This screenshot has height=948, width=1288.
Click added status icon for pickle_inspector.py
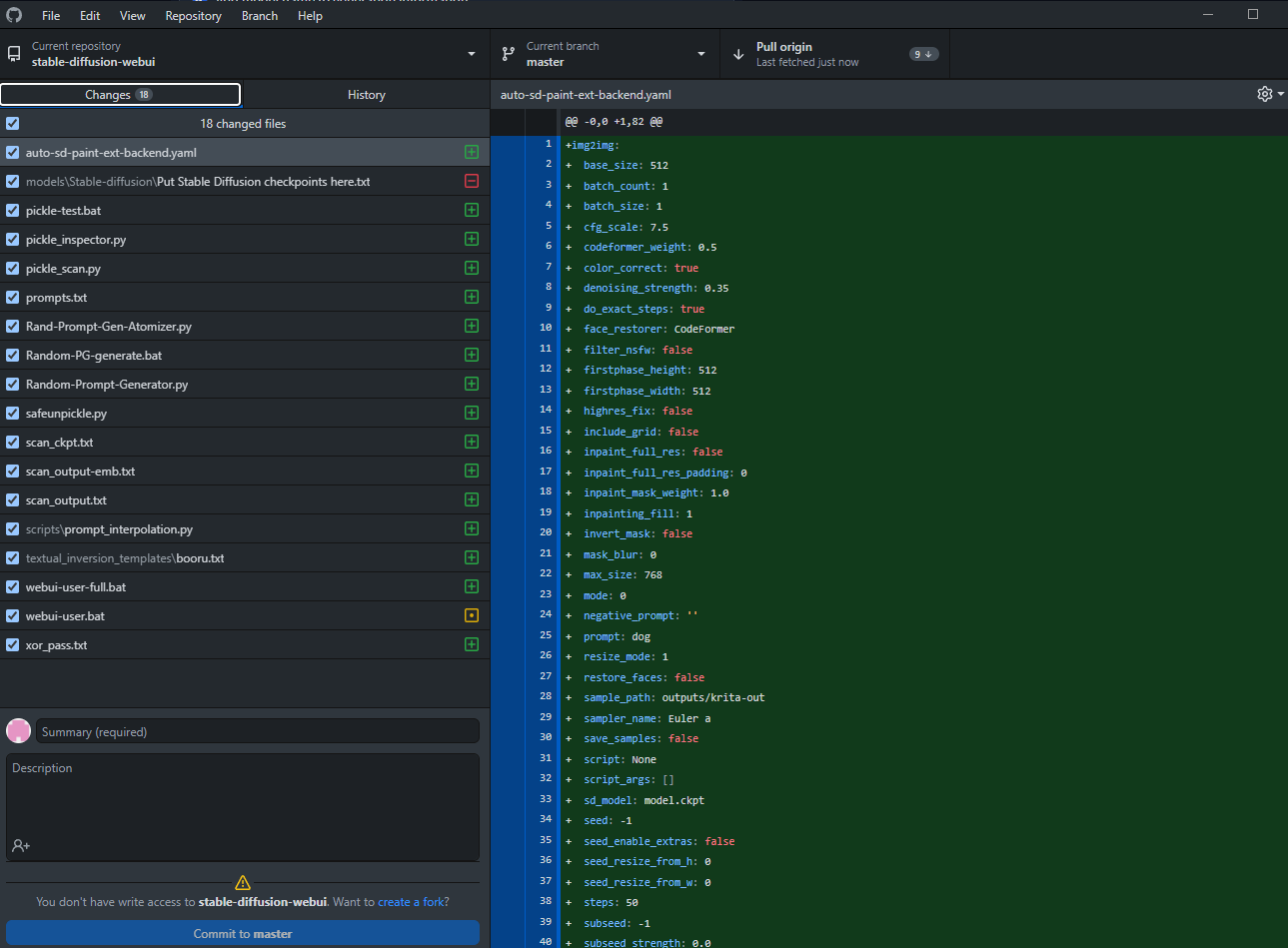(472, 240)
